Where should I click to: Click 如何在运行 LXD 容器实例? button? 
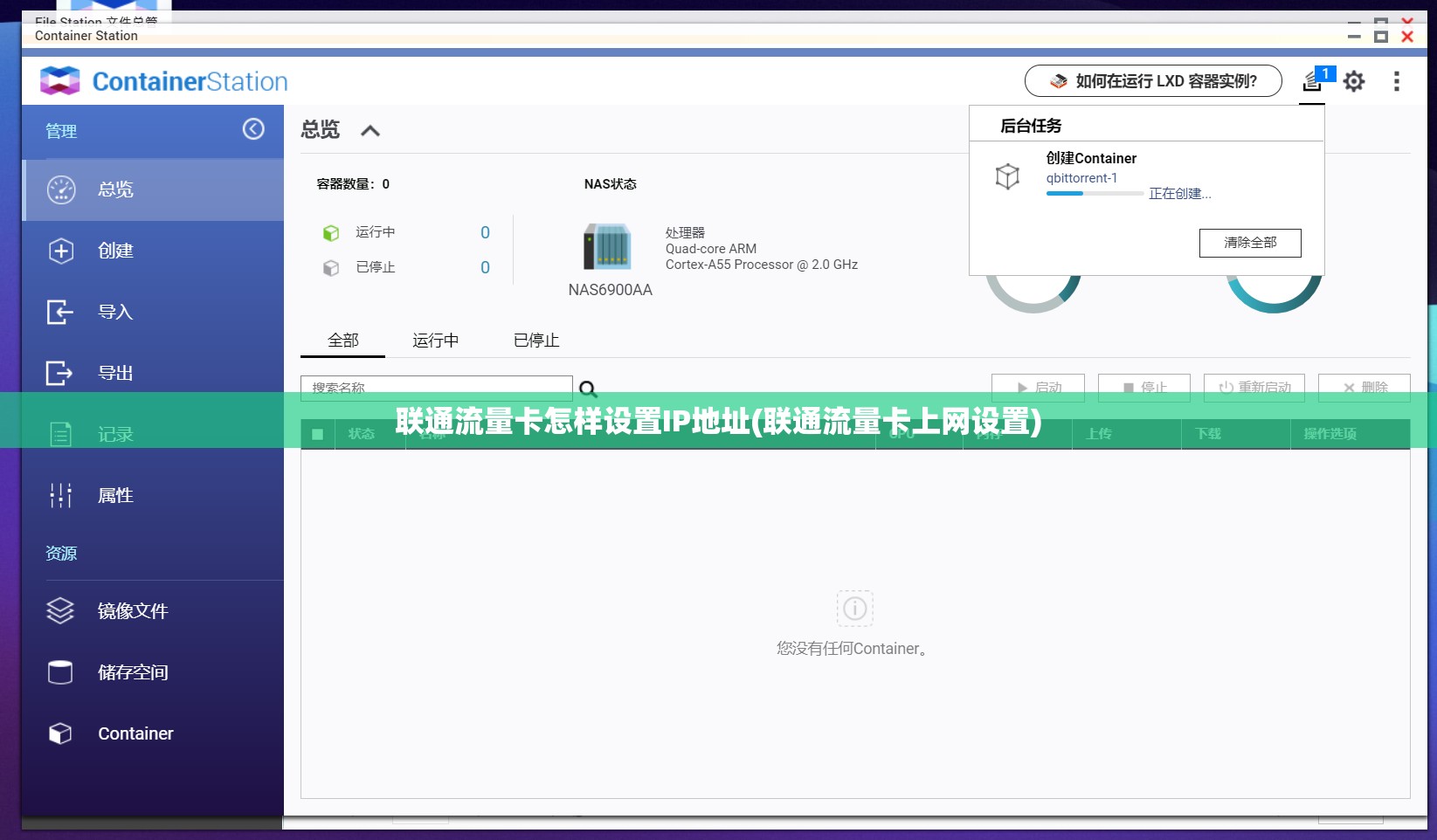[x=1153, y=81]
